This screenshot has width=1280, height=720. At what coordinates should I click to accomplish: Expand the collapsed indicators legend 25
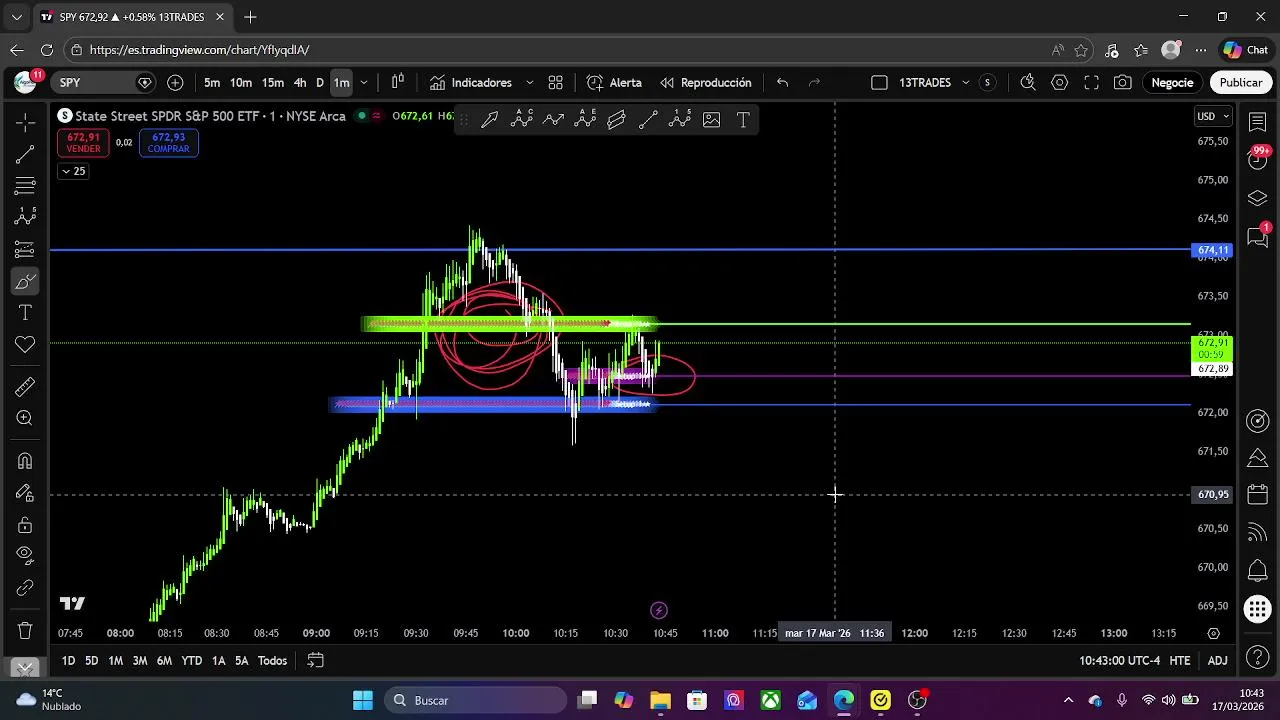pyautogui.click(x=73, y=171)
